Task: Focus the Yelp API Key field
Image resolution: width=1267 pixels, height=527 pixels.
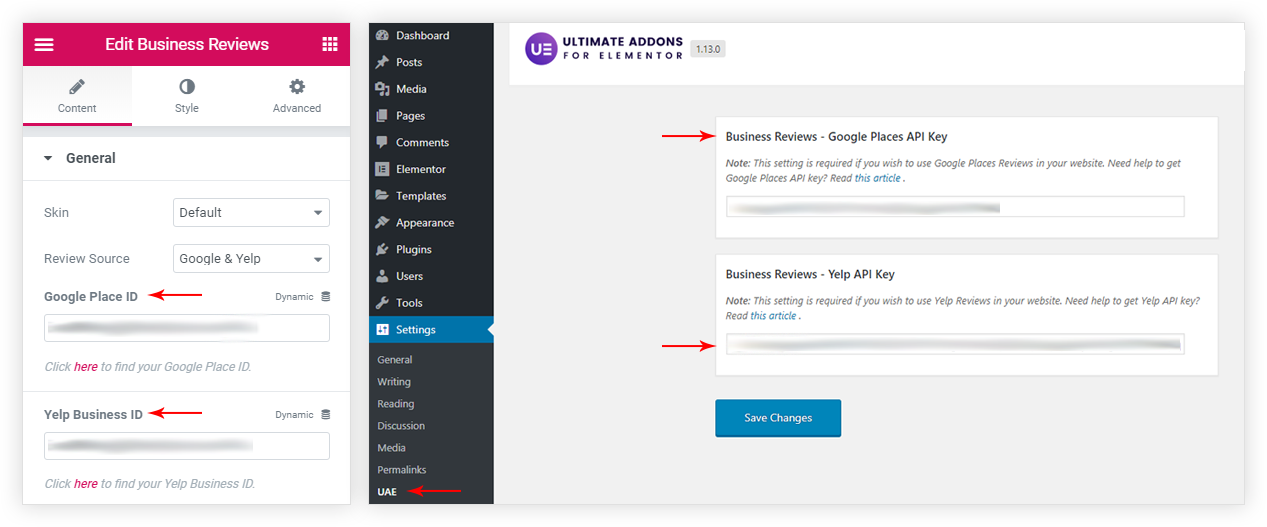Action: 955,344
